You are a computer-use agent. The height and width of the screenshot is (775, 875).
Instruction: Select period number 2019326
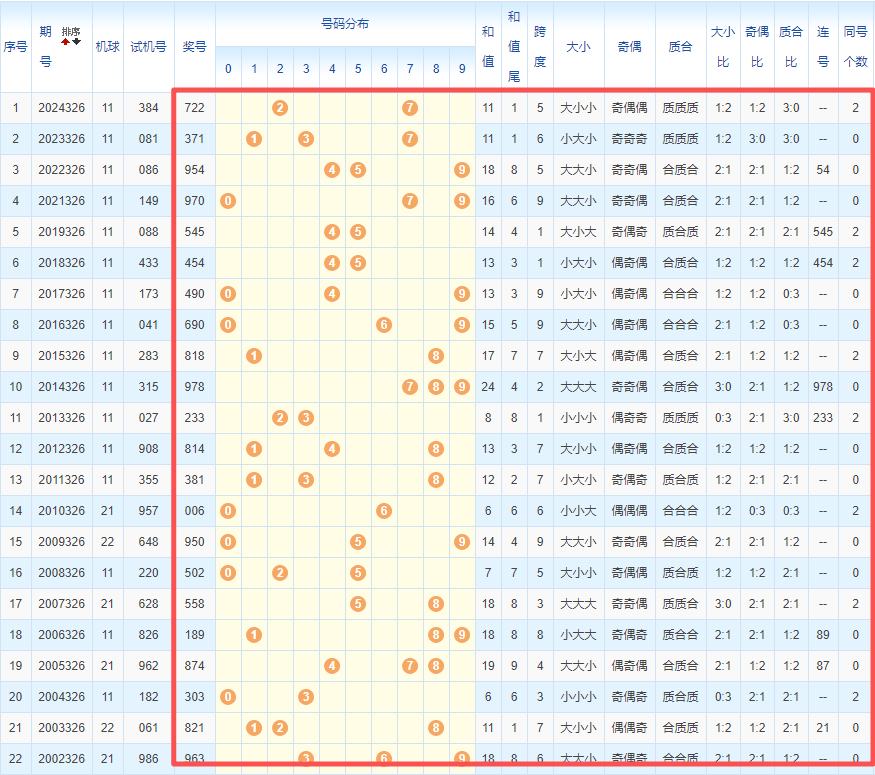[62, 232]
